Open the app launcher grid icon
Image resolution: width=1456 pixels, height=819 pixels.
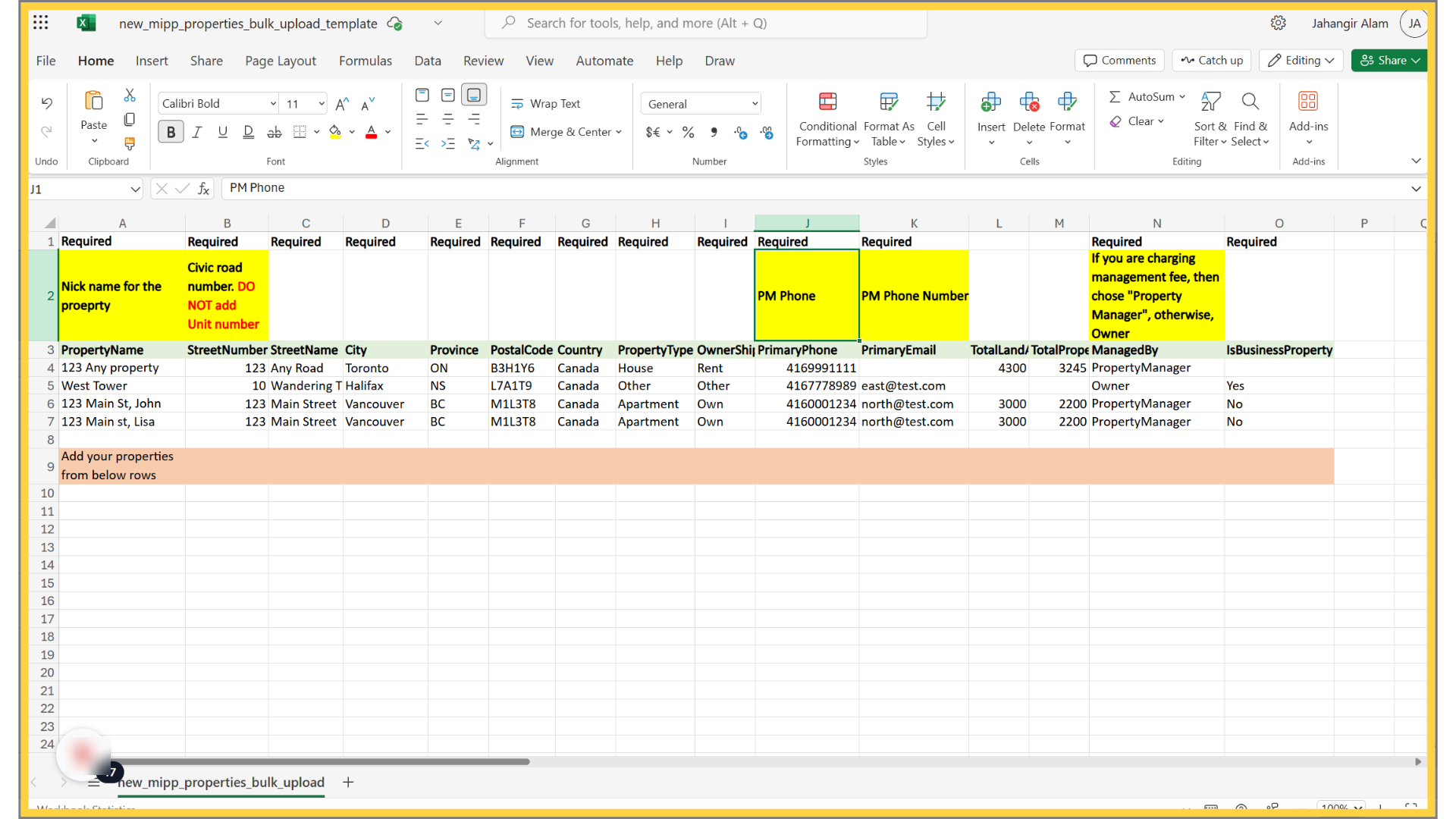(x=41, y=23)
